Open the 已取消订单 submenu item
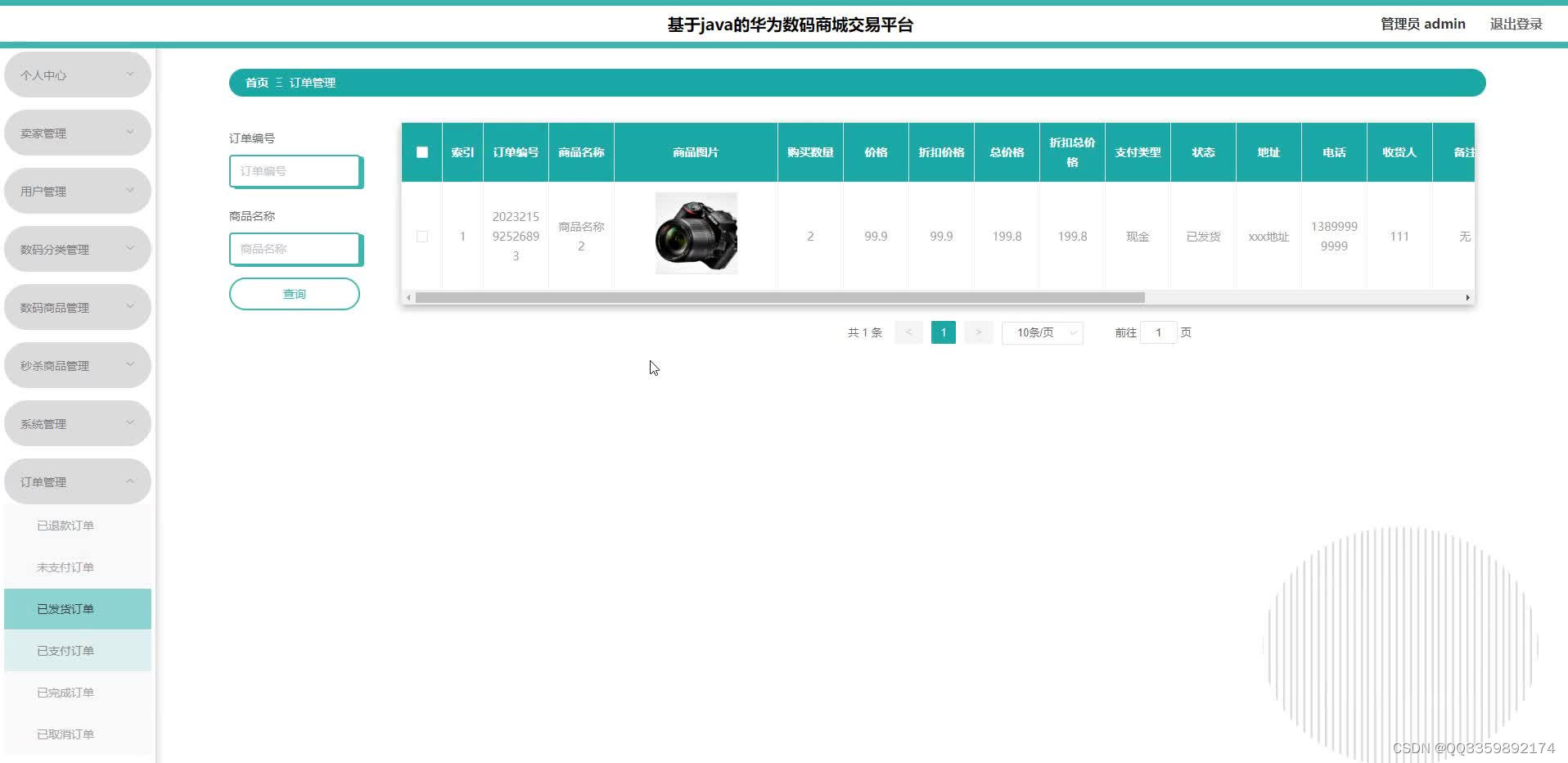Viewport: 1568px width, 763px height. 78,734
